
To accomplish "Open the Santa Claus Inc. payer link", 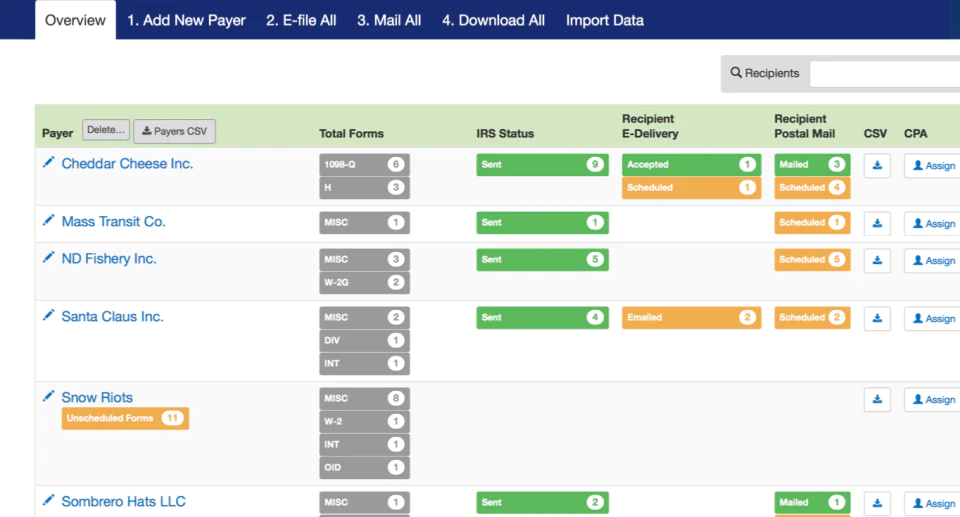I will (x=112, y=317).
